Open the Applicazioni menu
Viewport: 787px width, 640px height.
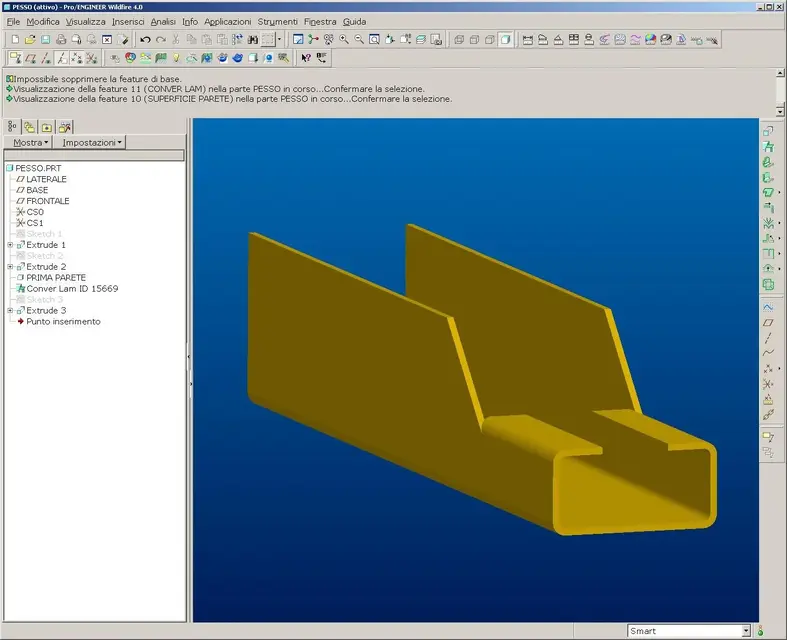click(x=227, y=22)
